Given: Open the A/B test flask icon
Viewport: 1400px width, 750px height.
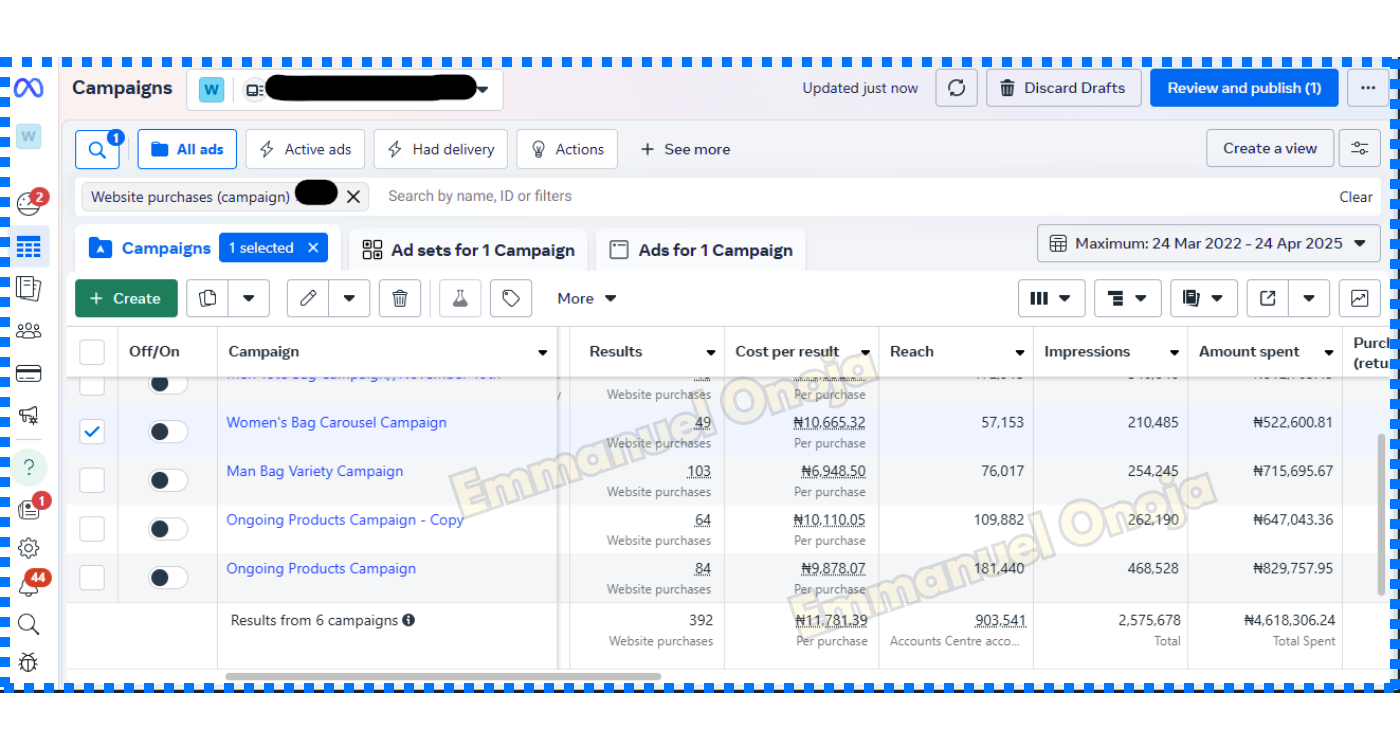Looking at the screenshot, I should click(x=460, y=298).
